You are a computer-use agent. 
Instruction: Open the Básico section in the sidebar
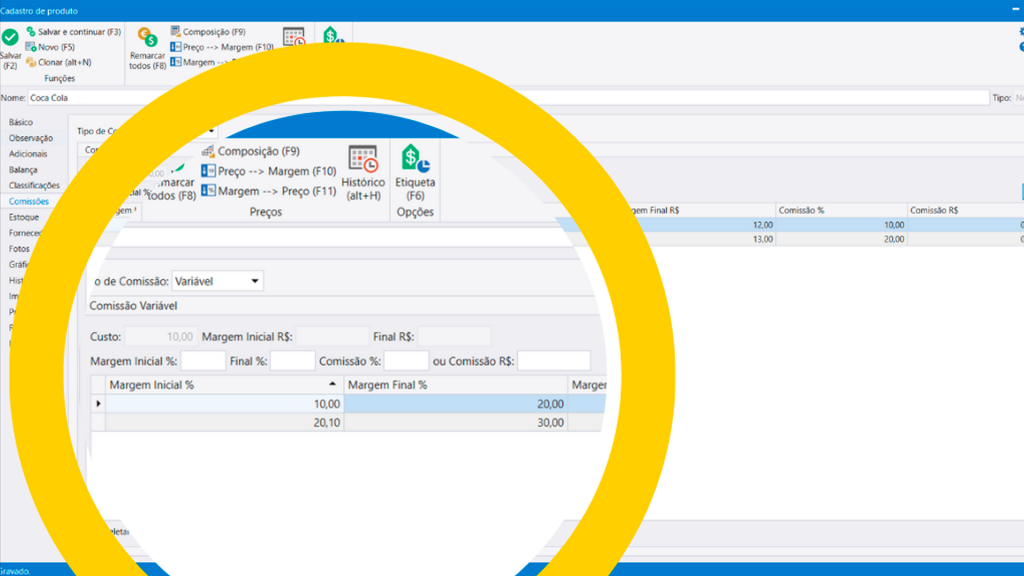[20, 122]
